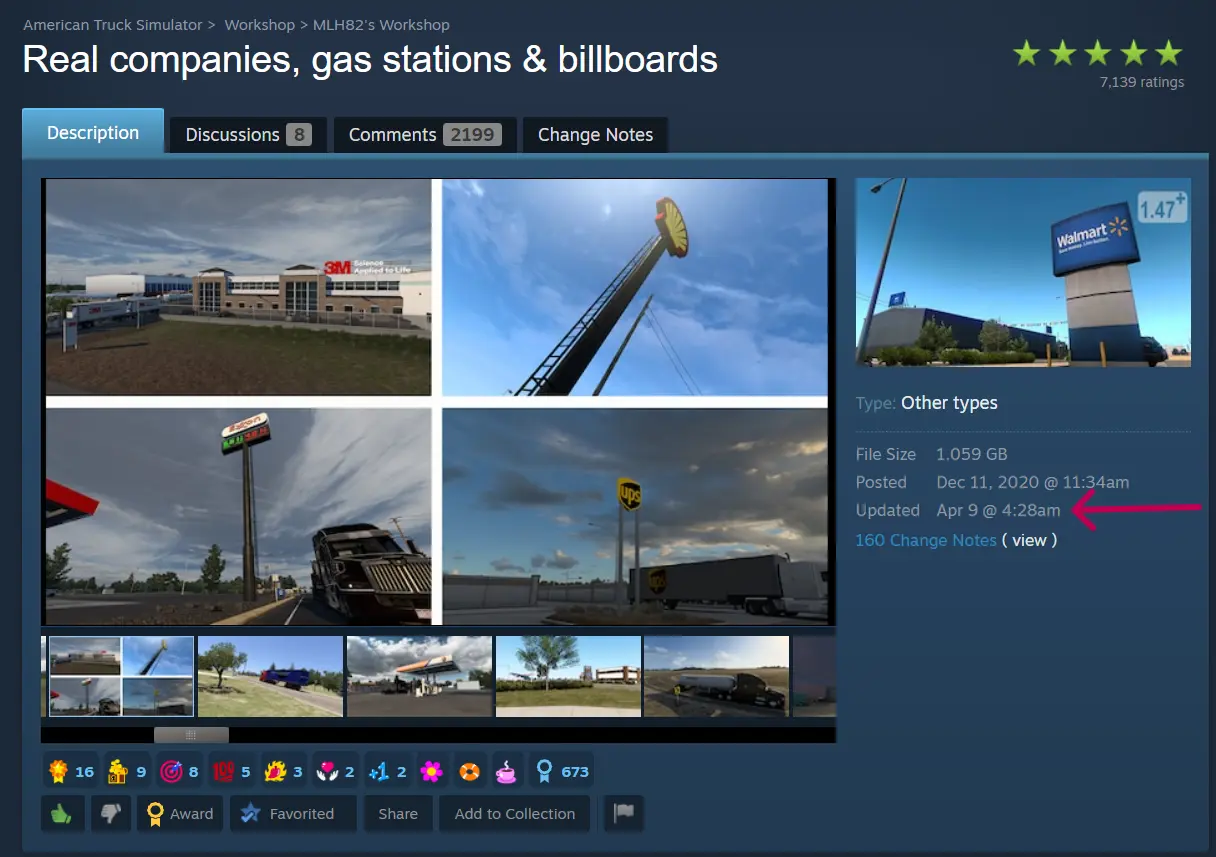Click the teacup award icon
This screenshot has height=857, width=1216.
(506, 770)
